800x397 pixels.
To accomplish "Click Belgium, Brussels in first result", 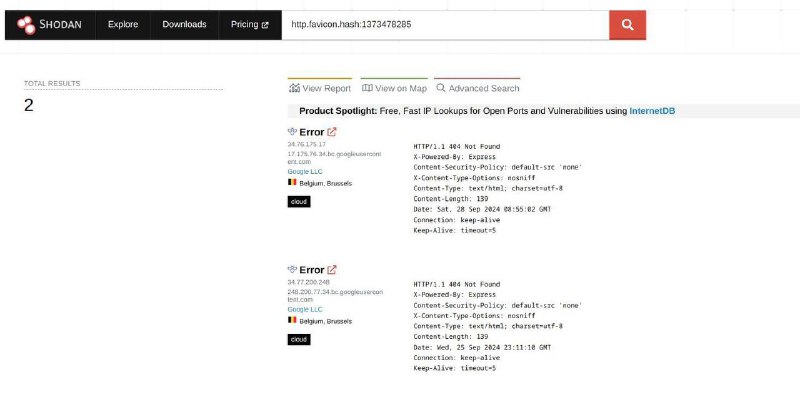I will click(326, 183).
